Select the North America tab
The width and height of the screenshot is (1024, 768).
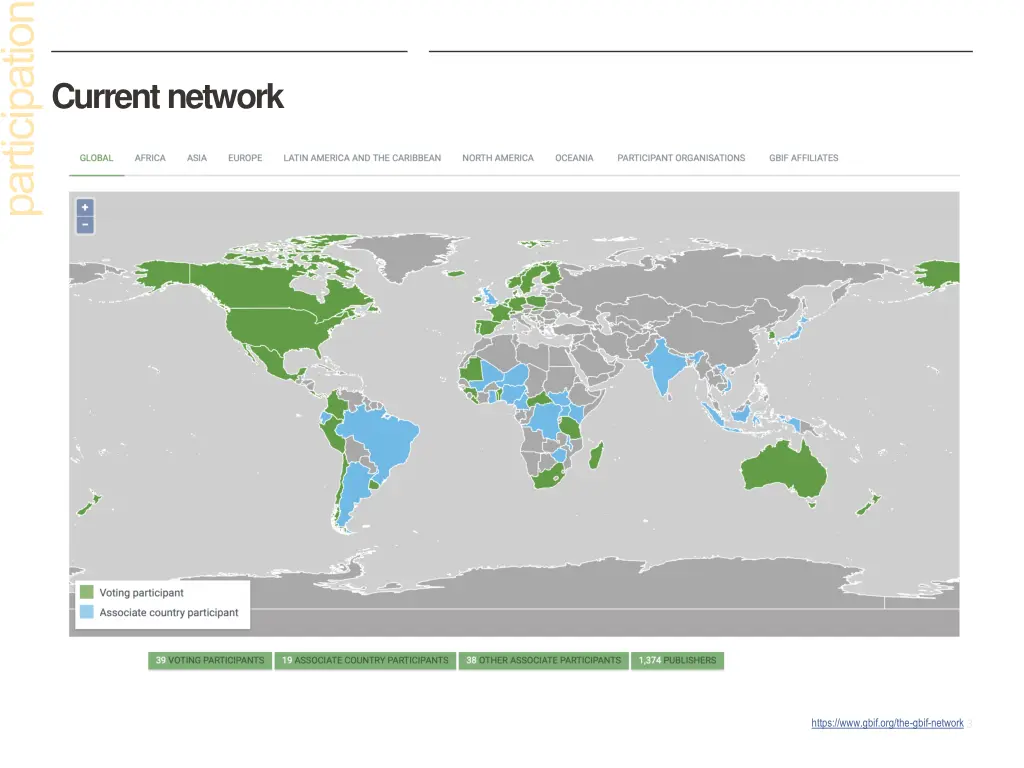[498, 158]
